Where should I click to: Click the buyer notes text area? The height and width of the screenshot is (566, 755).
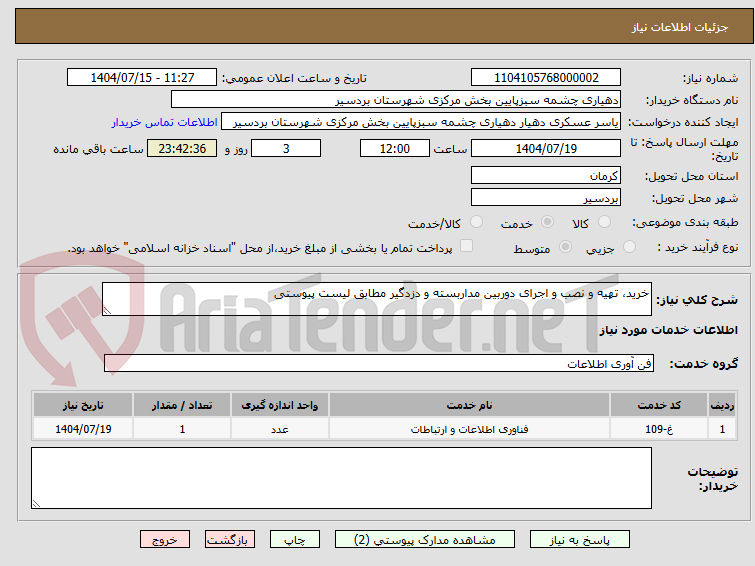(341, 478)
